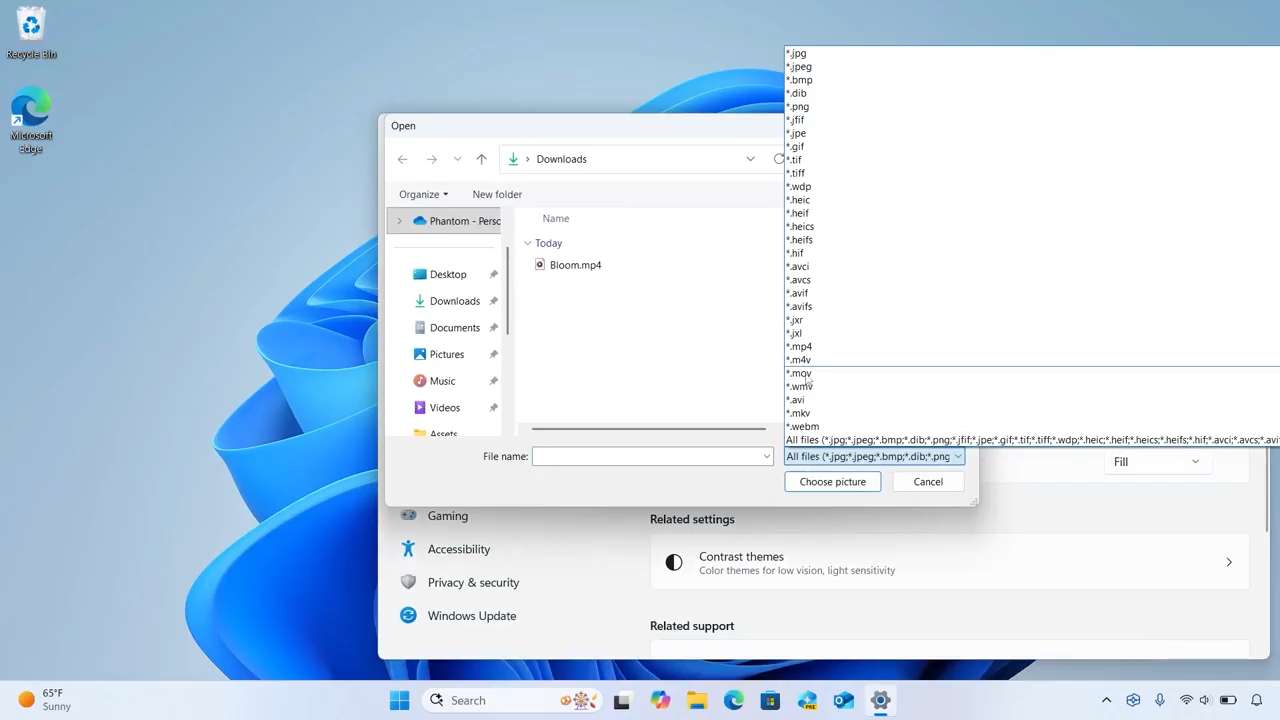Click the File name input box
The width and height of the screenshot is (1280, 720).
coord(646,456)
